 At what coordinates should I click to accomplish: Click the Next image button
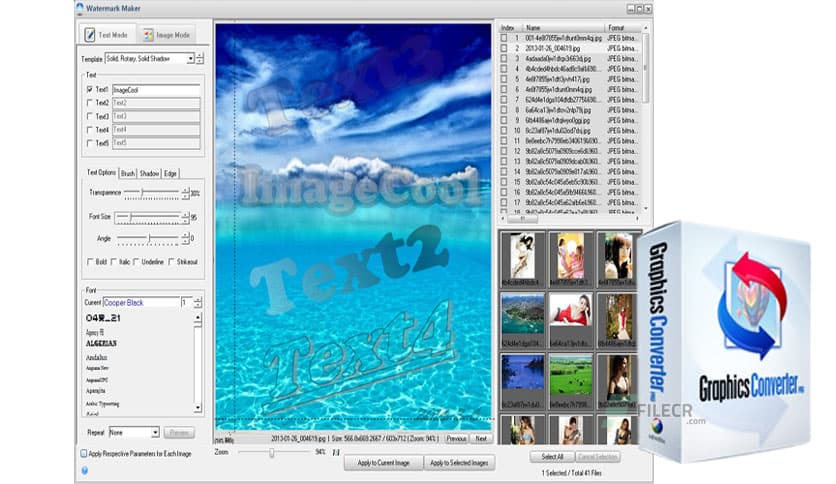click(x=481, y=438)
